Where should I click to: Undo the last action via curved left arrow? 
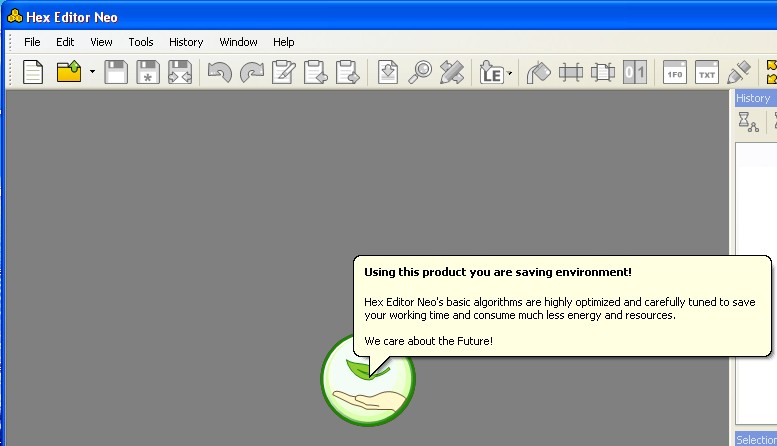220,72
